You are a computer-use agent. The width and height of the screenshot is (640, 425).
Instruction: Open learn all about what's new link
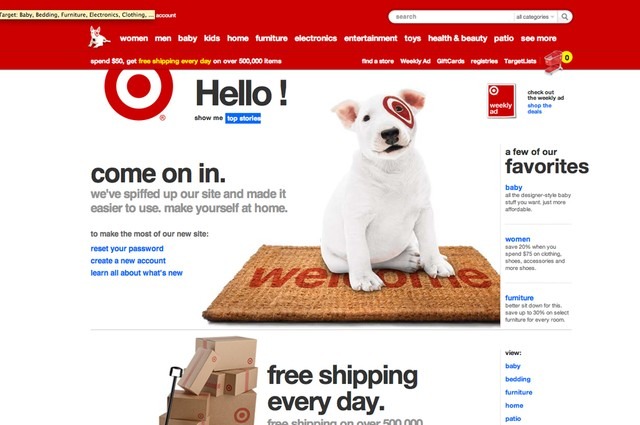(137, 273)
